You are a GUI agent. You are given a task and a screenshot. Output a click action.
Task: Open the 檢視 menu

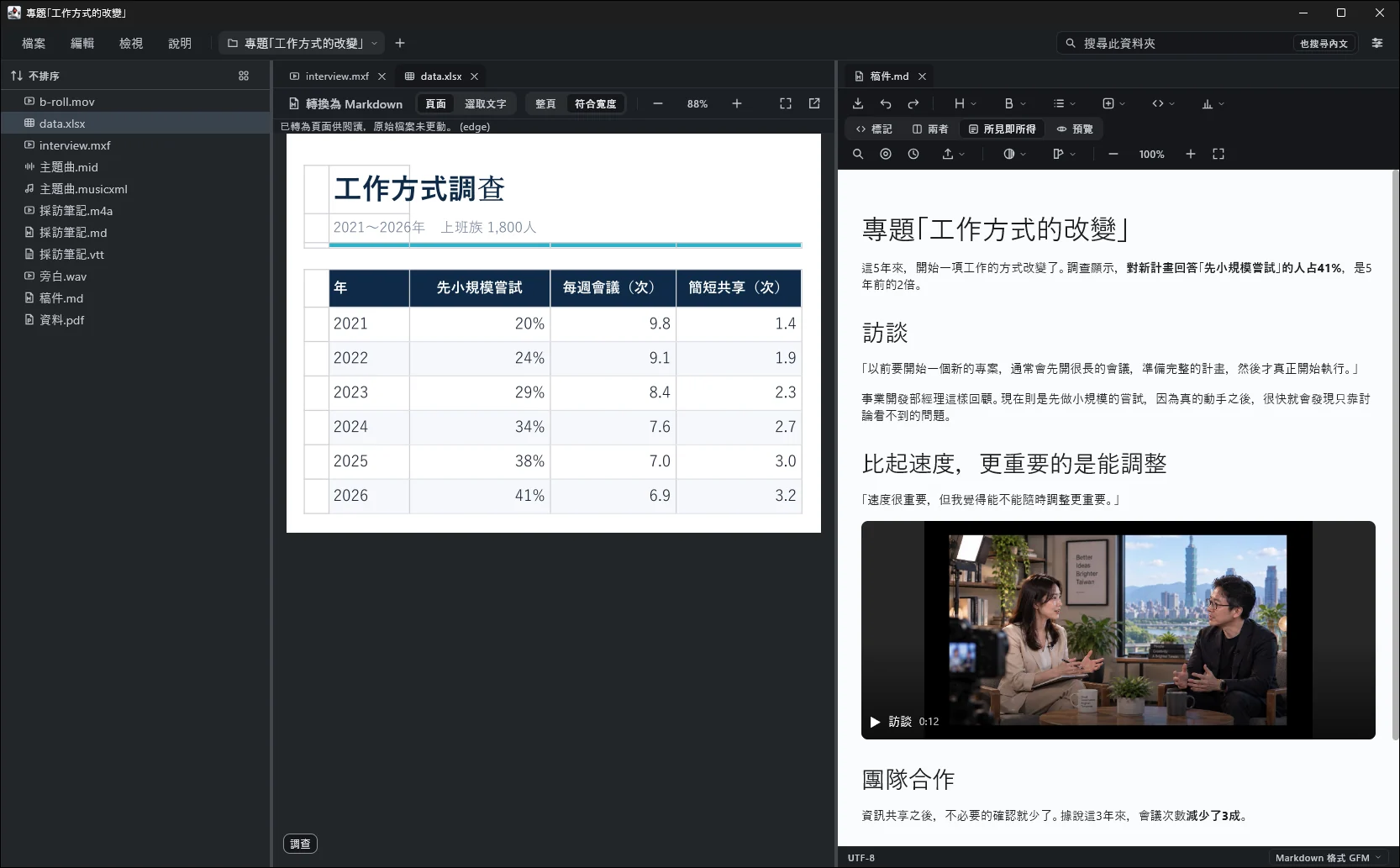[x=131, y=43]
